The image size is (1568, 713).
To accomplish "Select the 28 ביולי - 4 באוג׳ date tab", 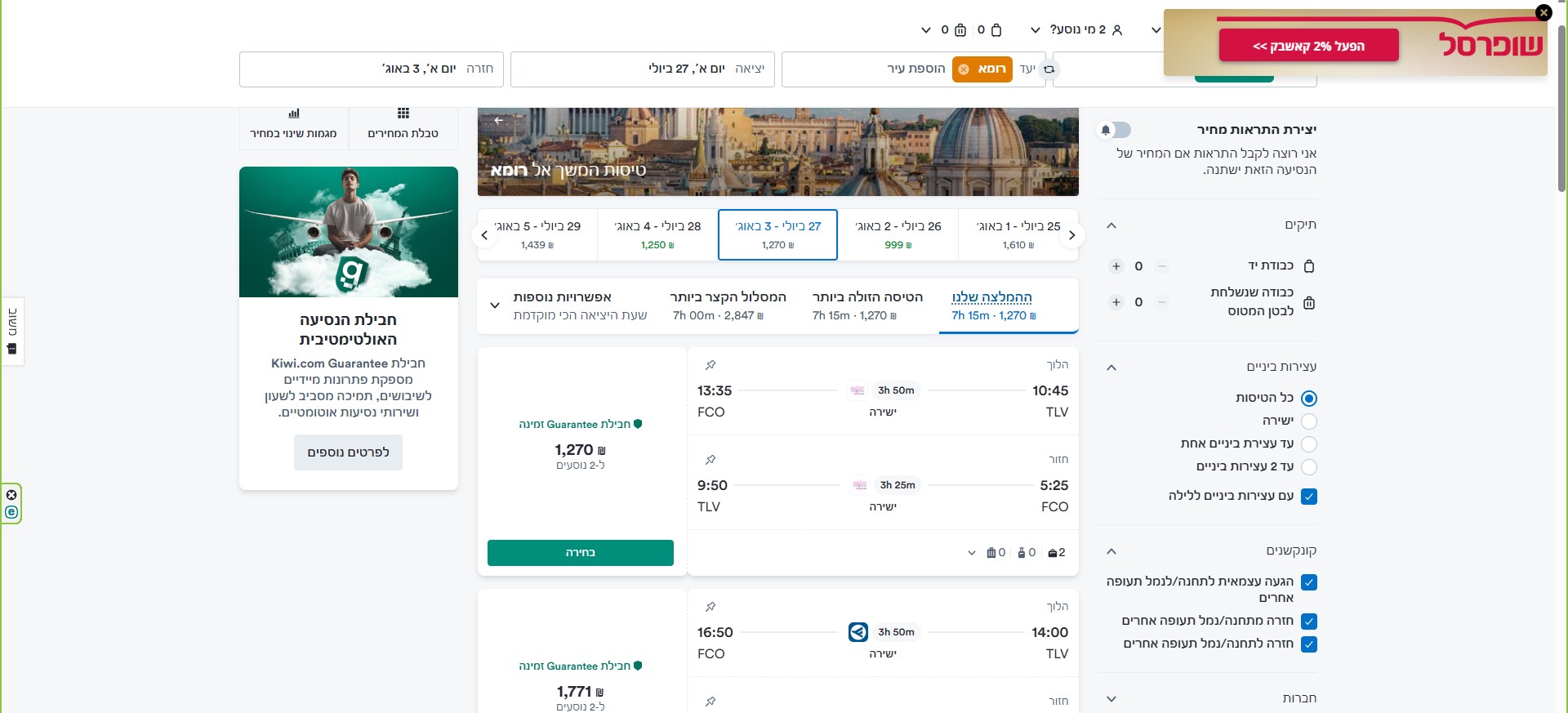I will pyautogui.click(x=657, y=235).
